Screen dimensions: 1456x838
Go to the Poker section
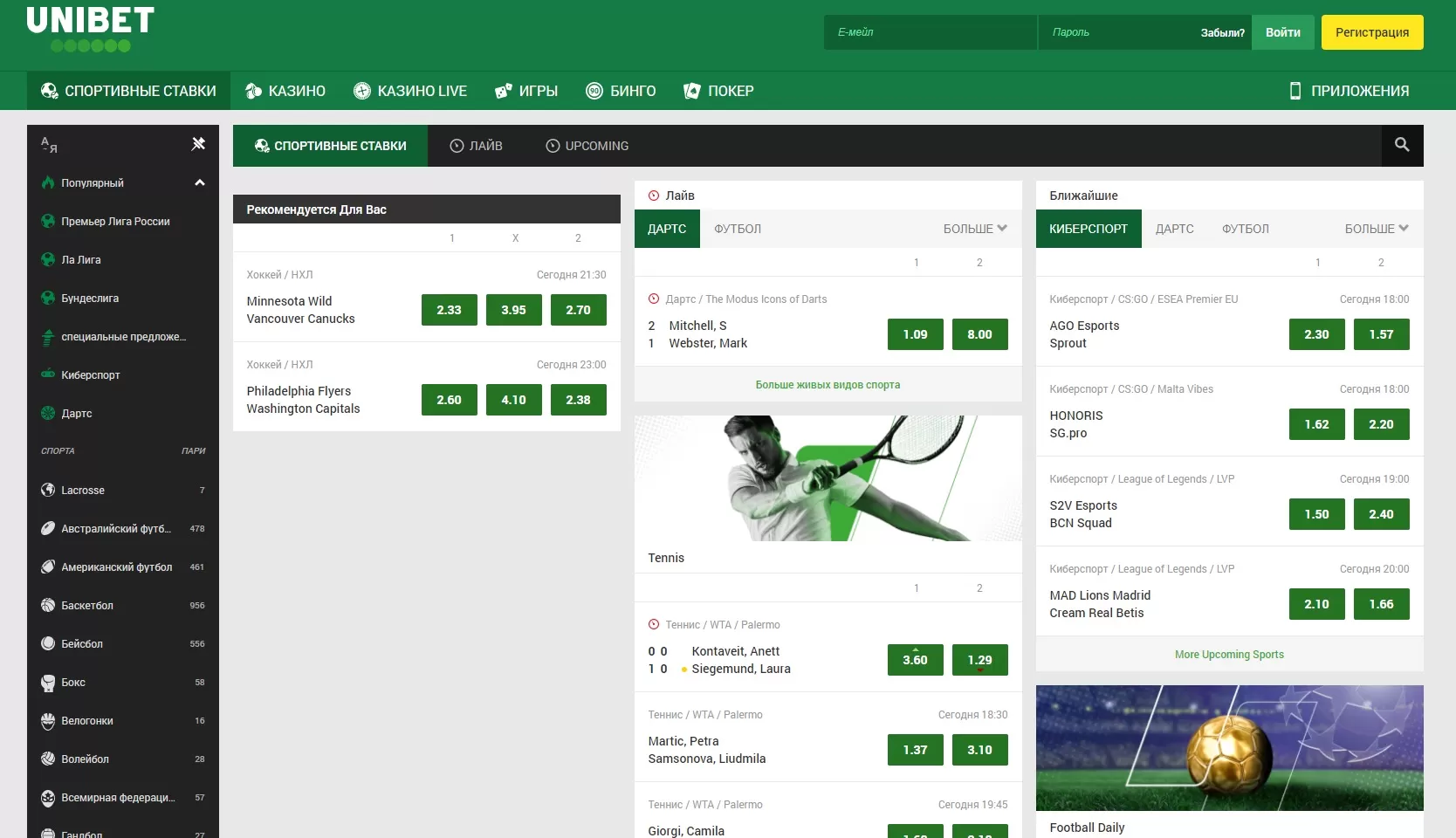tap(718, 91)
